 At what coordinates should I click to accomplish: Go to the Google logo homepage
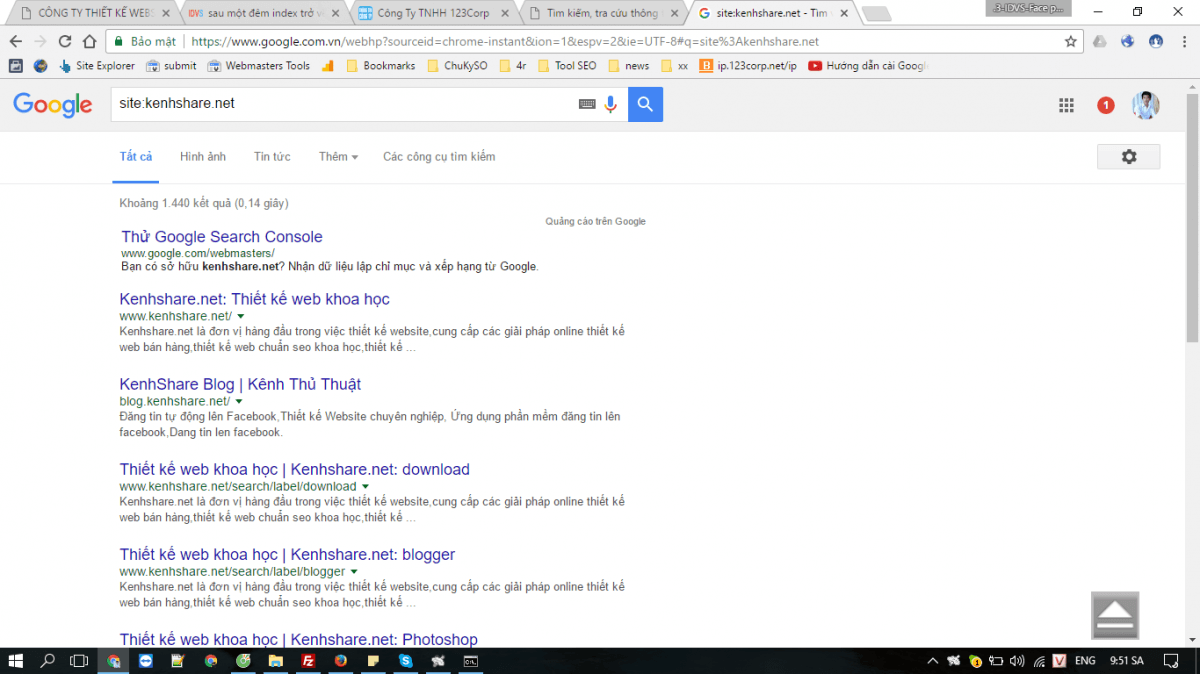click(53, 105)
